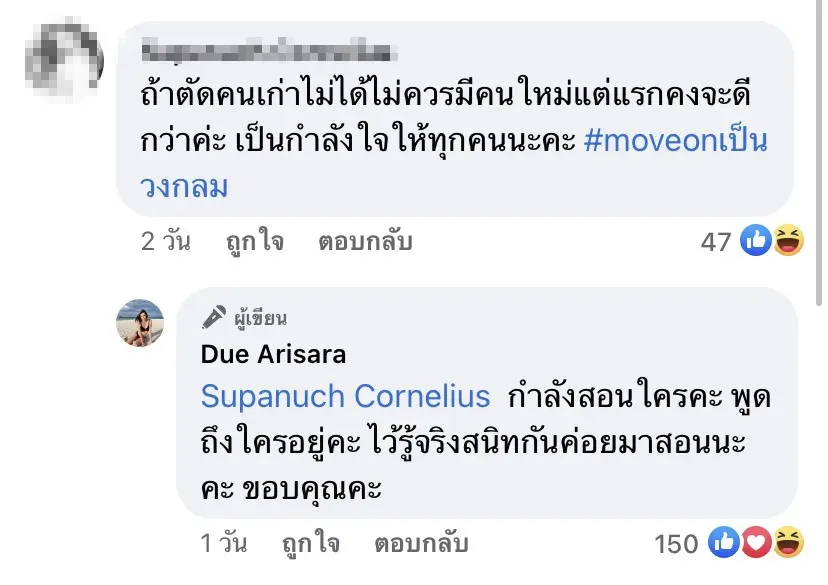Open the "1 วัน" reply timestamp
This screenshot has height=585, width=828.
click(x=223, y=544)
